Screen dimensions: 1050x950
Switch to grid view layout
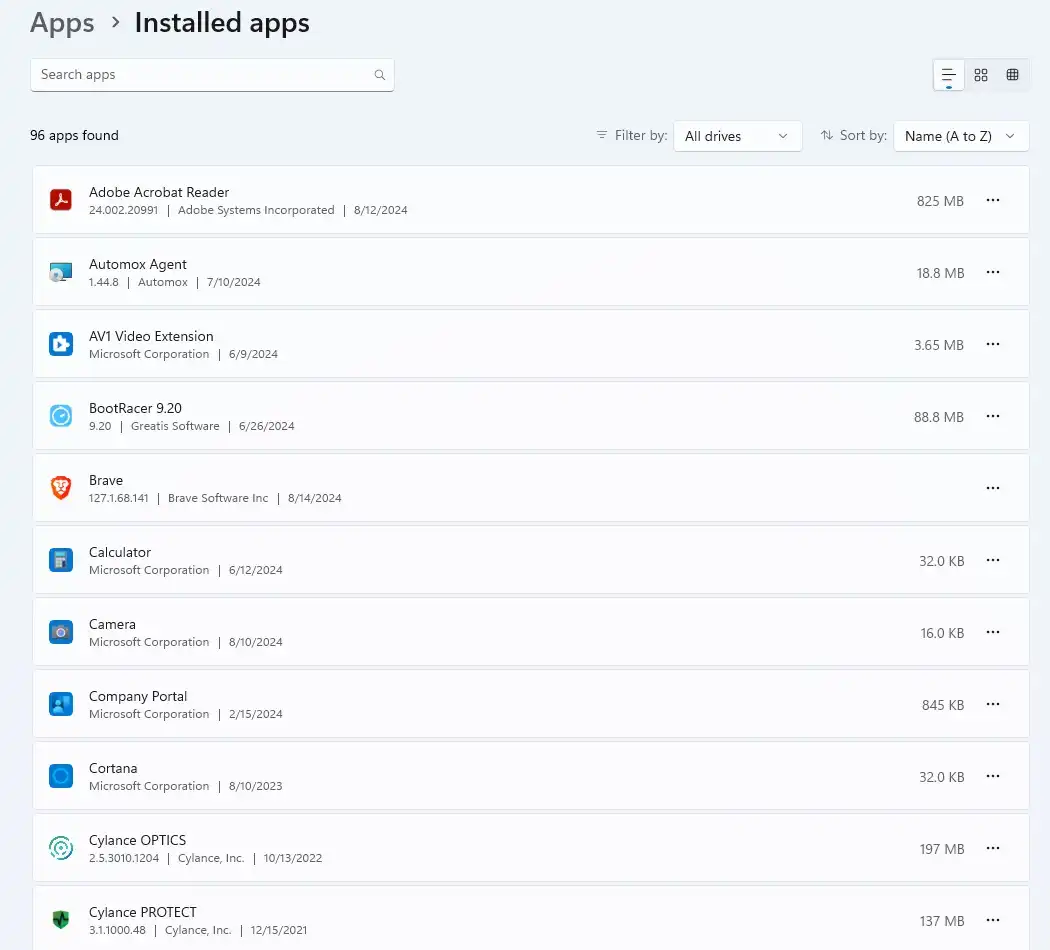click(x=981, y=75)
